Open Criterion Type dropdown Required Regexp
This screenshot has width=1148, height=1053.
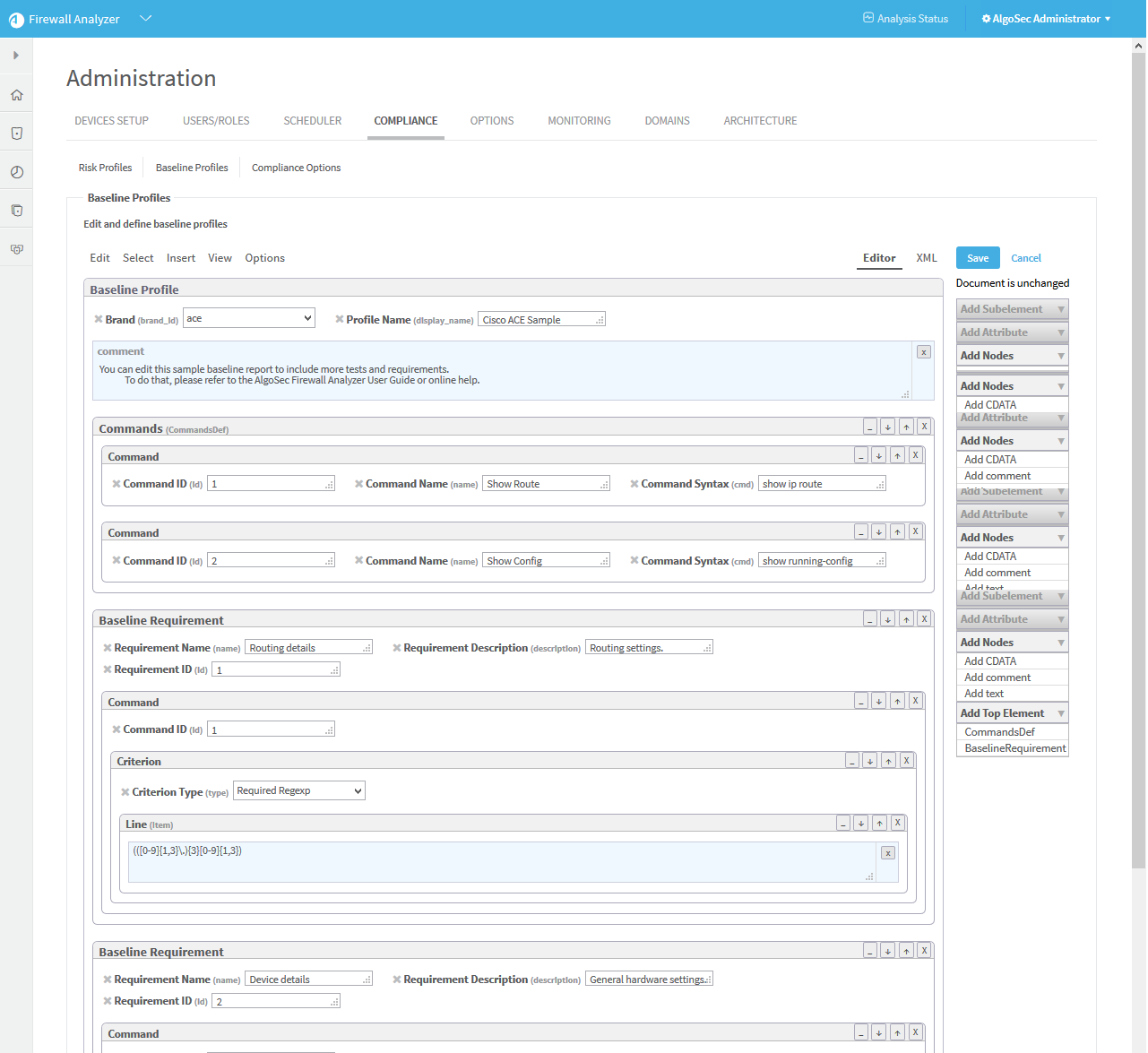tap(299, 790)
